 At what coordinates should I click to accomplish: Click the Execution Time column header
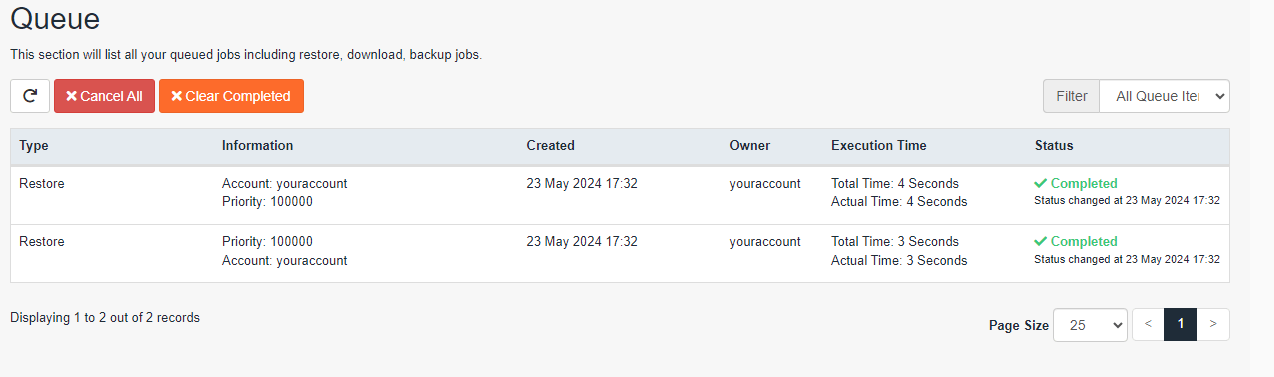(878, 145)
